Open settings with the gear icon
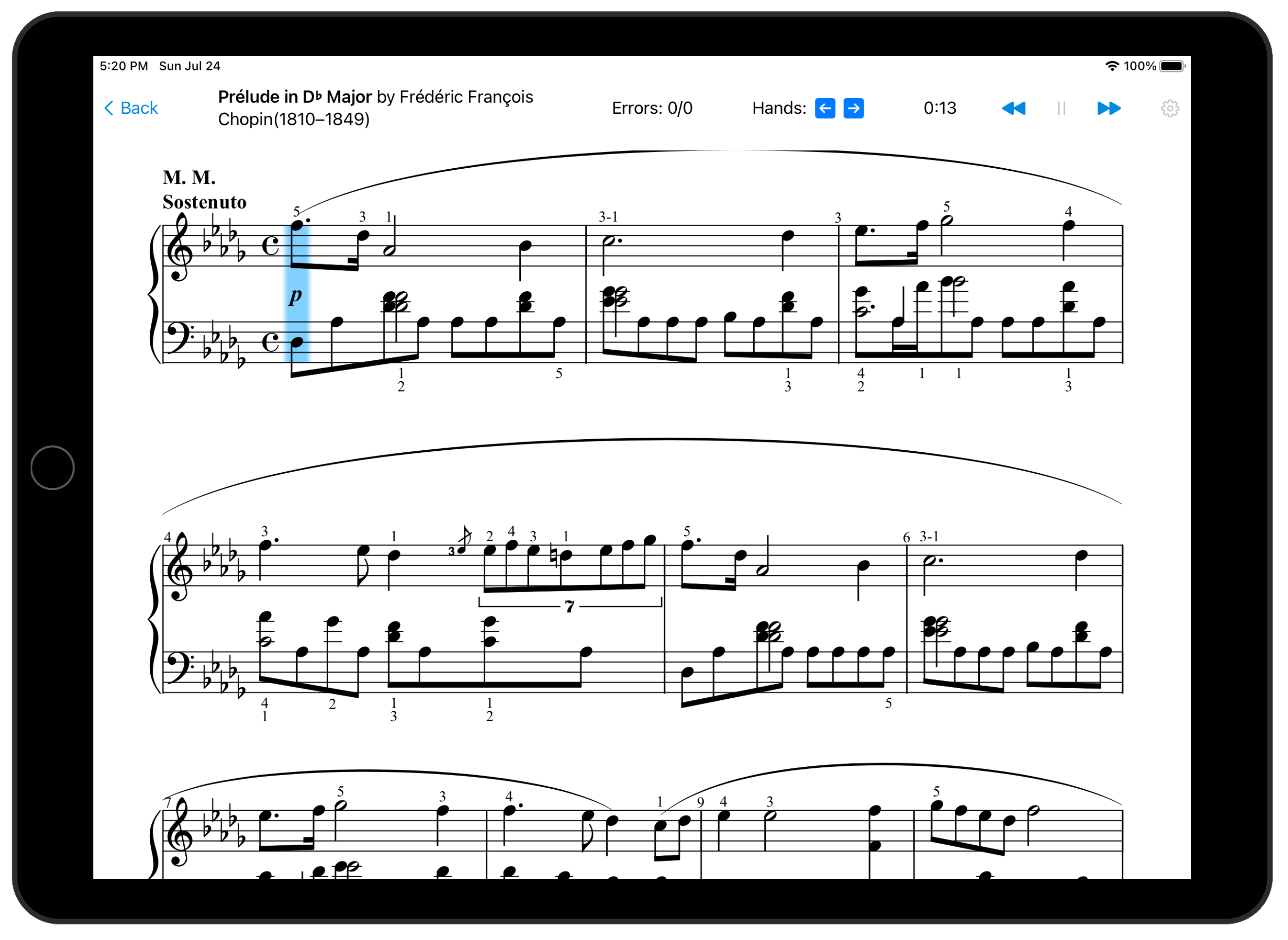 [1171, 108]
